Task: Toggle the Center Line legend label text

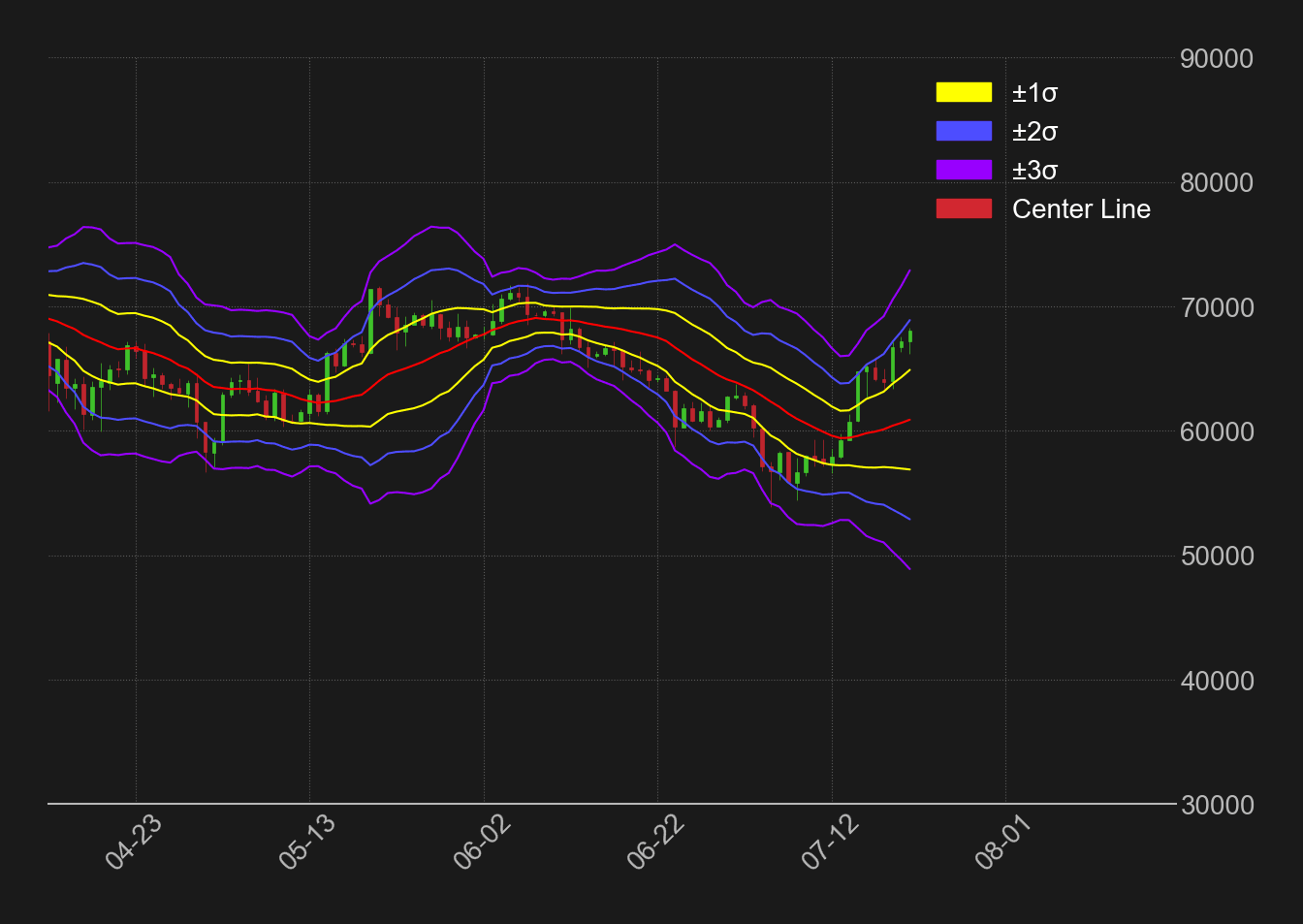Action: click(x=1081, y=209)
